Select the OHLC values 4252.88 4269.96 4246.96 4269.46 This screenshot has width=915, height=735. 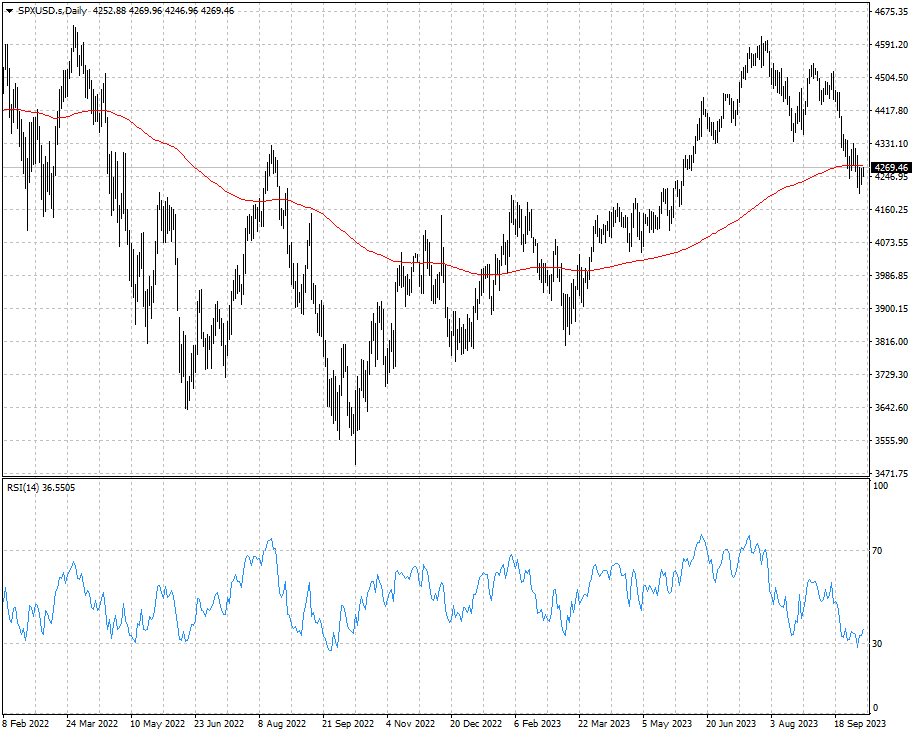point(164,10)
